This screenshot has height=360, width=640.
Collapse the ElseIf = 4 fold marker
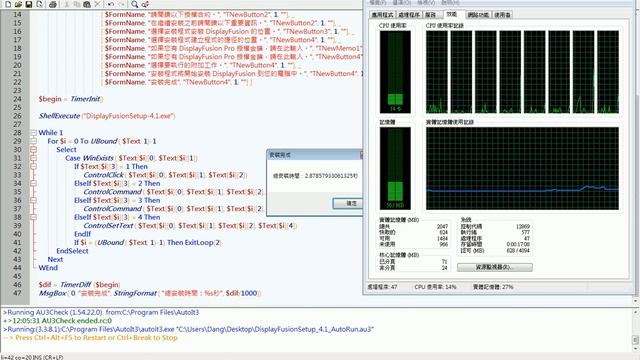pos(33,217)
